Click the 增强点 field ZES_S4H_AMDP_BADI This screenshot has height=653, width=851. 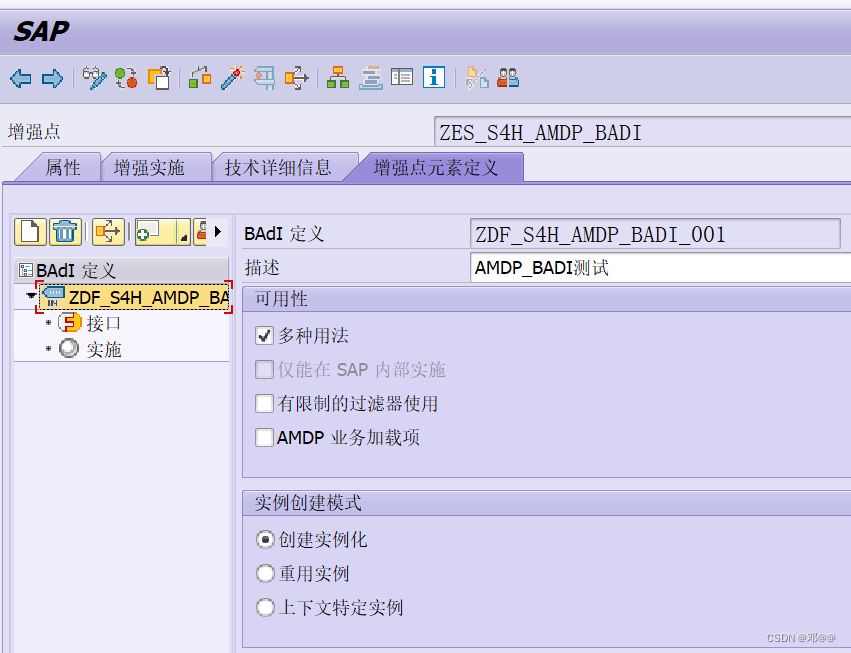coord(643,132)
